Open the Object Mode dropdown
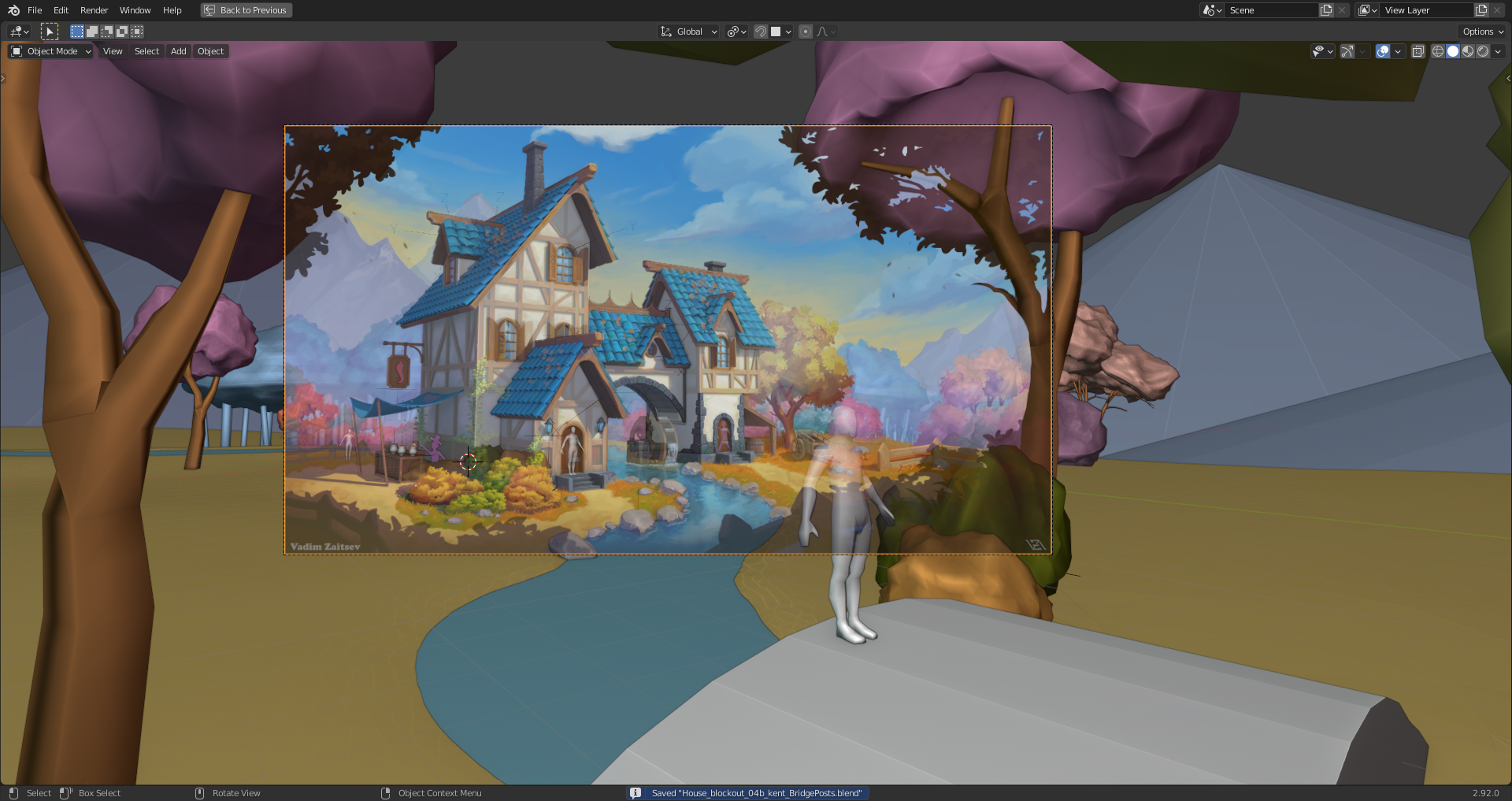 51,51
